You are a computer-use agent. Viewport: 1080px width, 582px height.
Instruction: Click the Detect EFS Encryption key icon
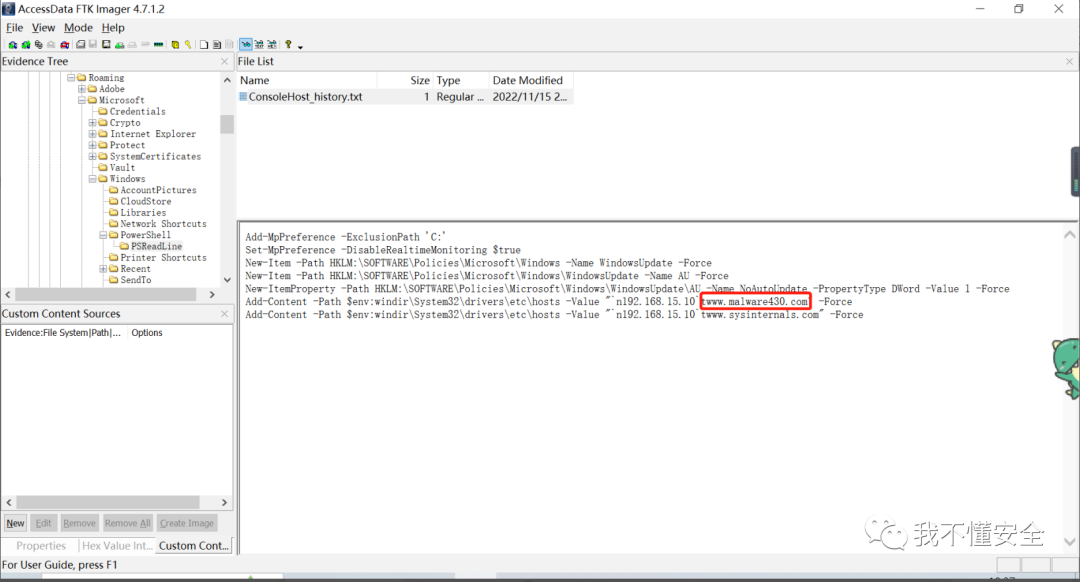188,45
